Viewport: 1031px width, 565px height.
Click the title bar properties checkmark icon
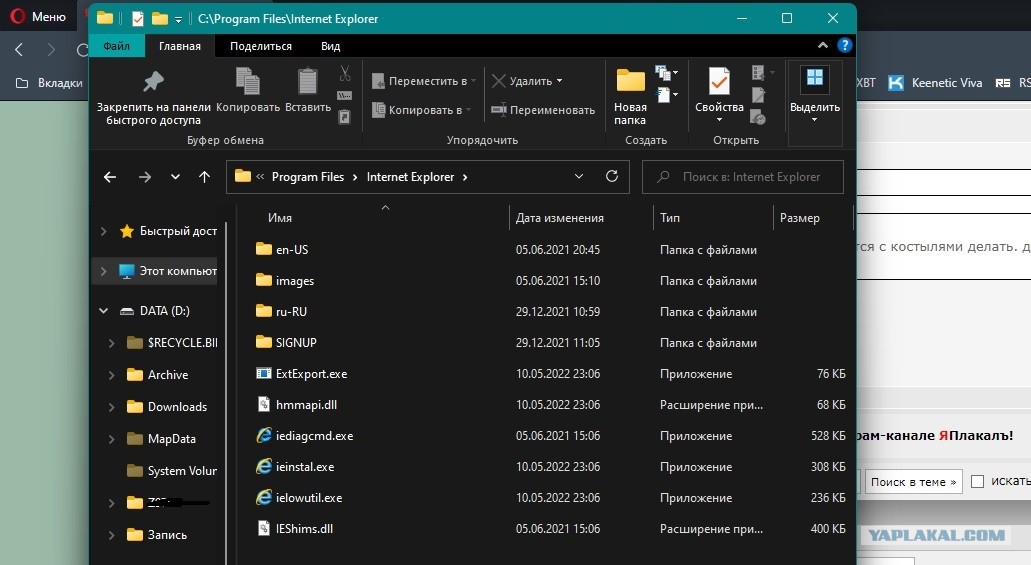pos(137,18)
